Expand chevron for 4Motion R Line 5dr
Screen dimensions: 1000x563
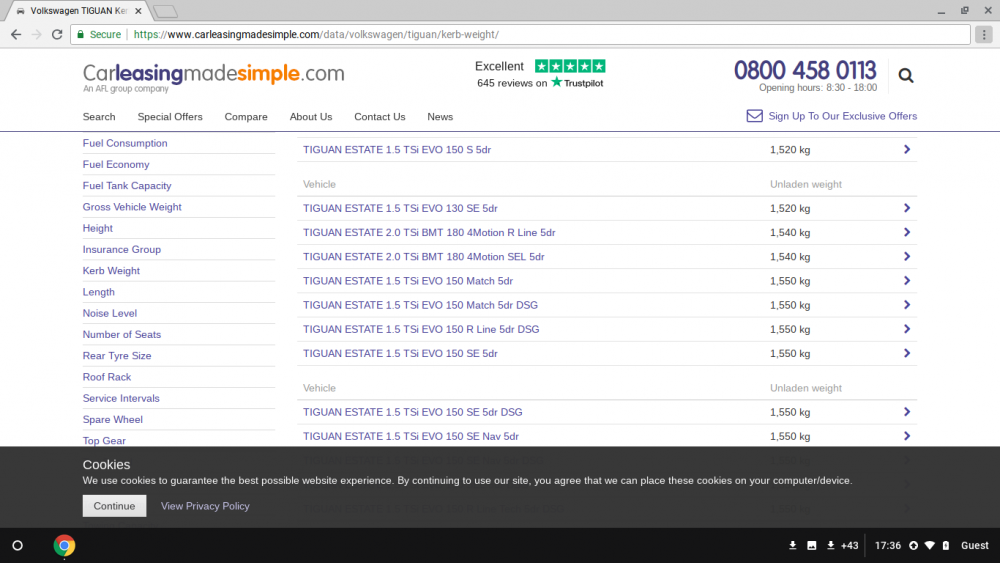(906, 232)
